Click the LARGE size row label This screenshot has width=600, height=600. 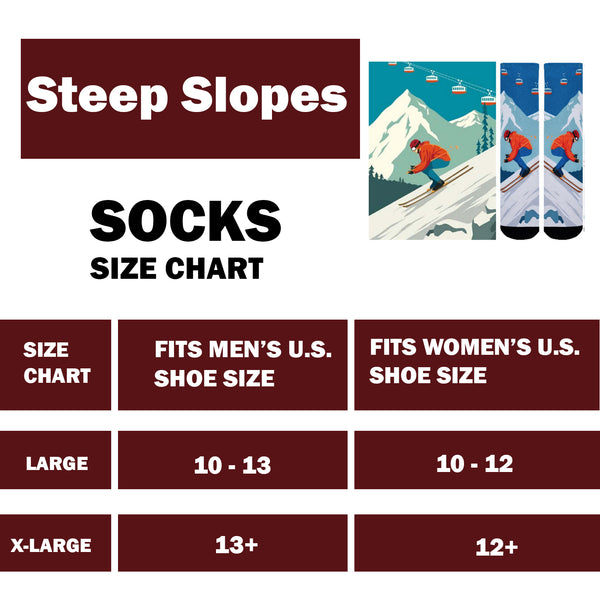click(x=57, y=463)
